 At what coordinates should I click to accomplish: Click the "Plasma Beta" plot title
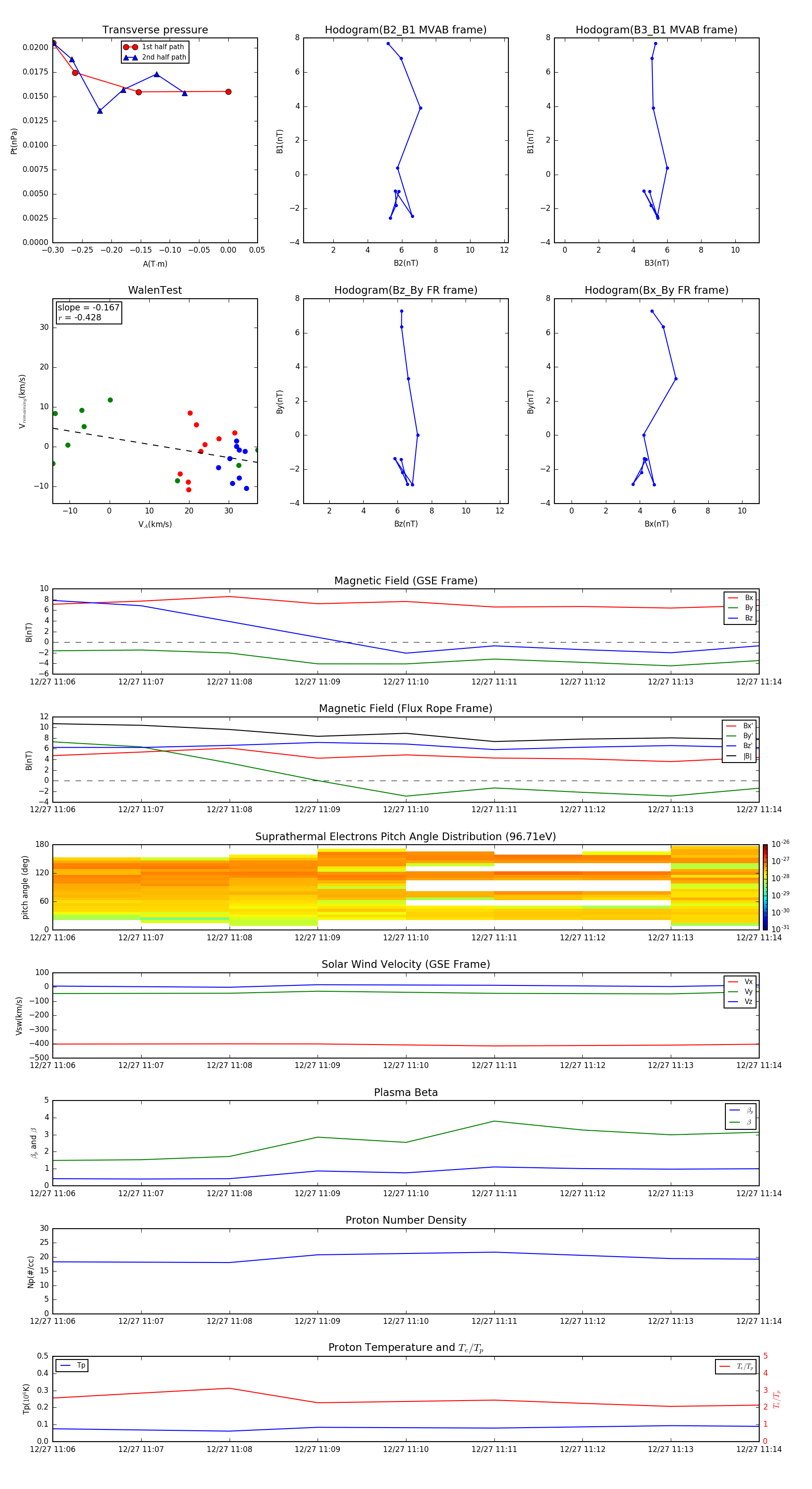(x=406, y=1093)
